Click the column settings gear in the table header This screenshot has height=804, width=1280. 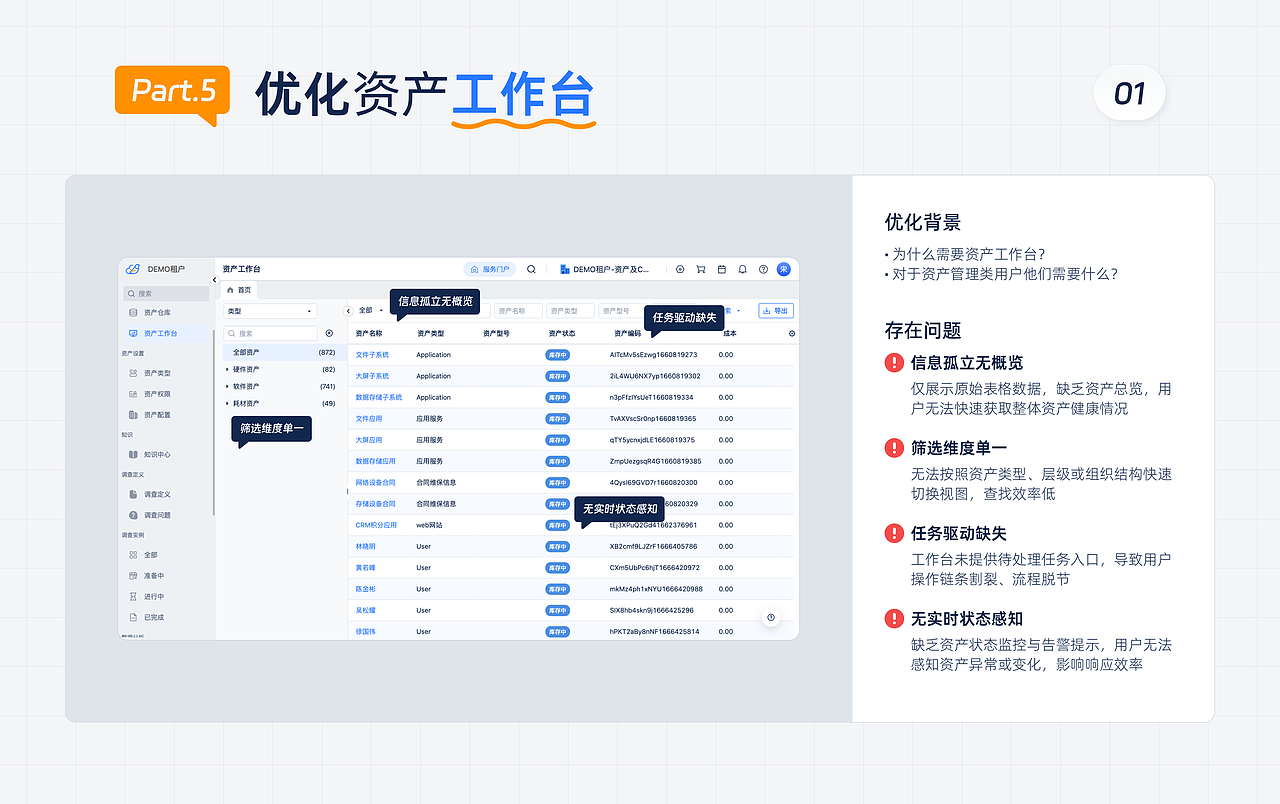(x=791, y=333)
